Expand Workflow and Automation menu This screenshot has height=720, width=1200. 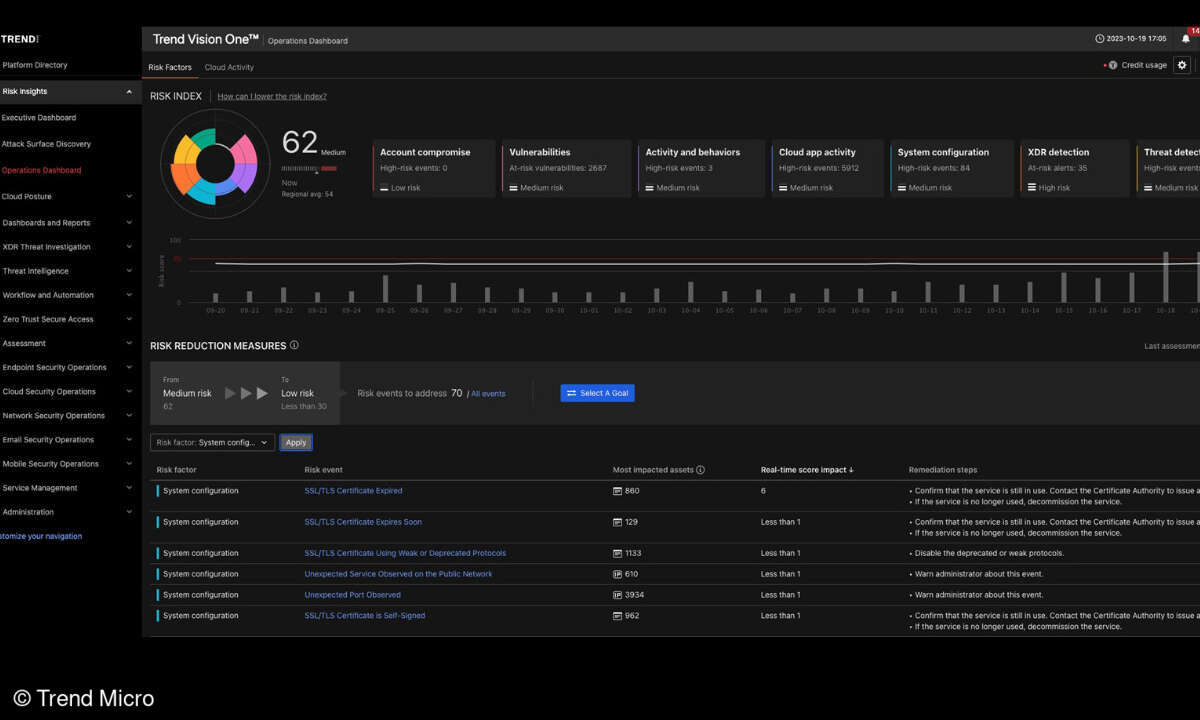(129, 295)
